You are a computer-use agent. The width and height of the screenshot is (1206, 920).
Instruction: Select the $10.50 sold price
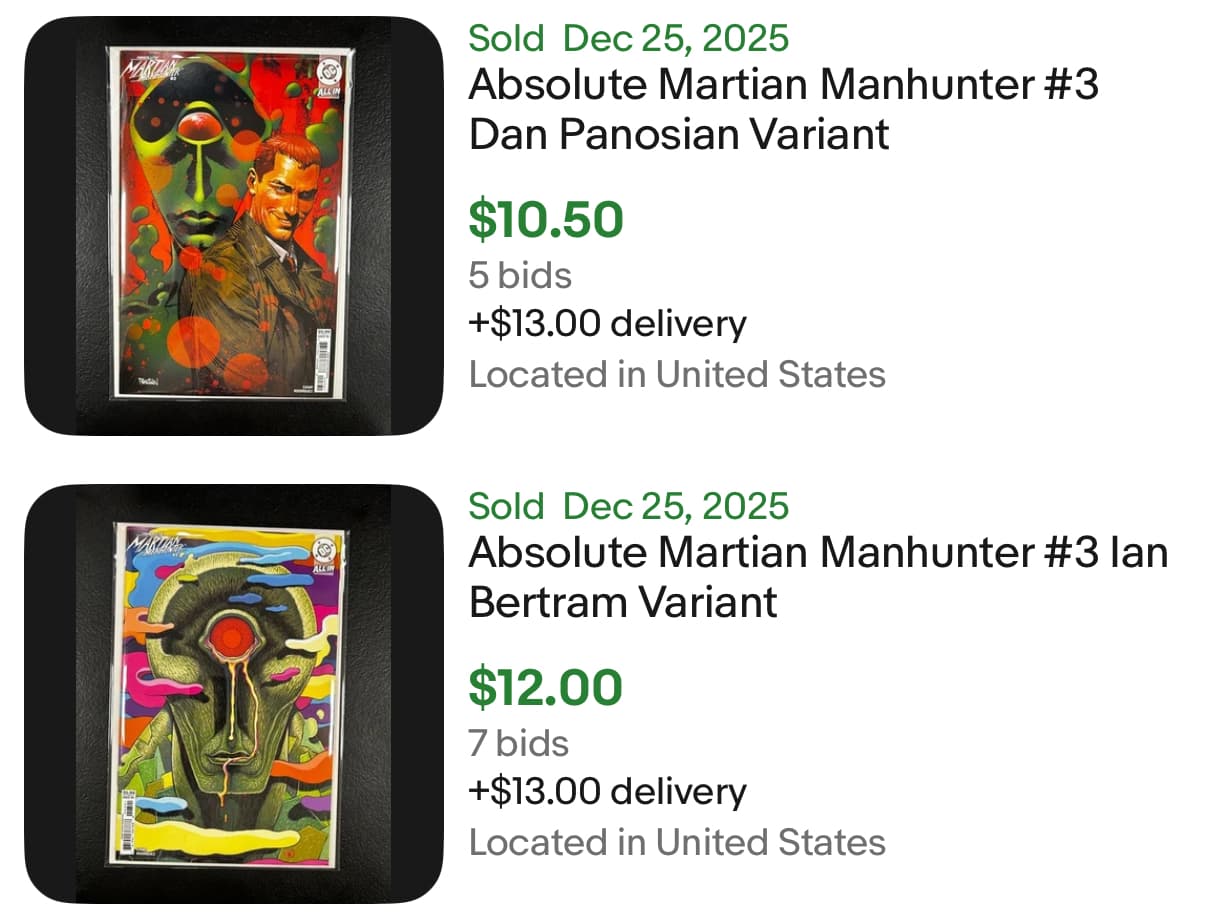coord(545,220)
